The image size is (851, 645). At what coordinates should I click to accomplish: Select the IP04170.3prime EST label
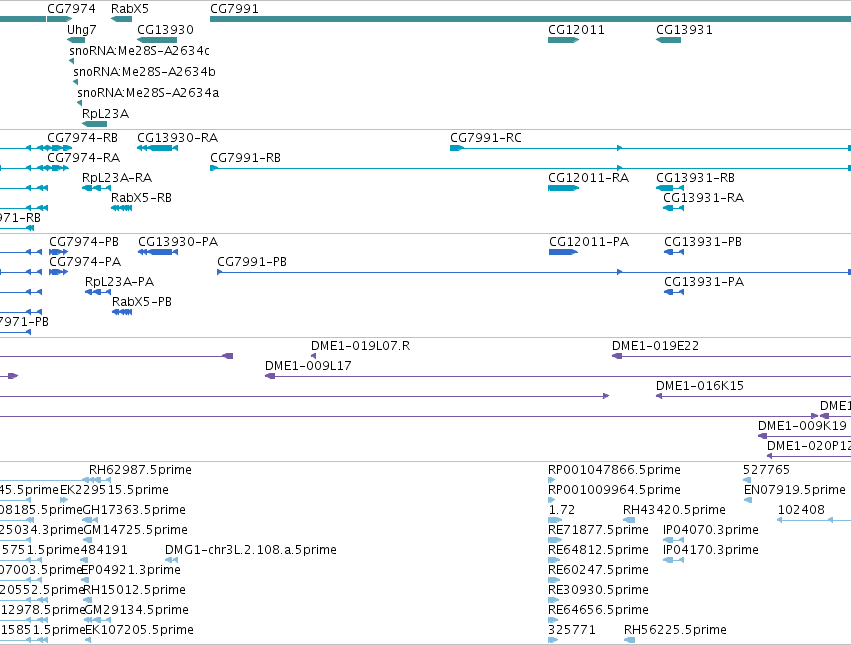[711, 551]
